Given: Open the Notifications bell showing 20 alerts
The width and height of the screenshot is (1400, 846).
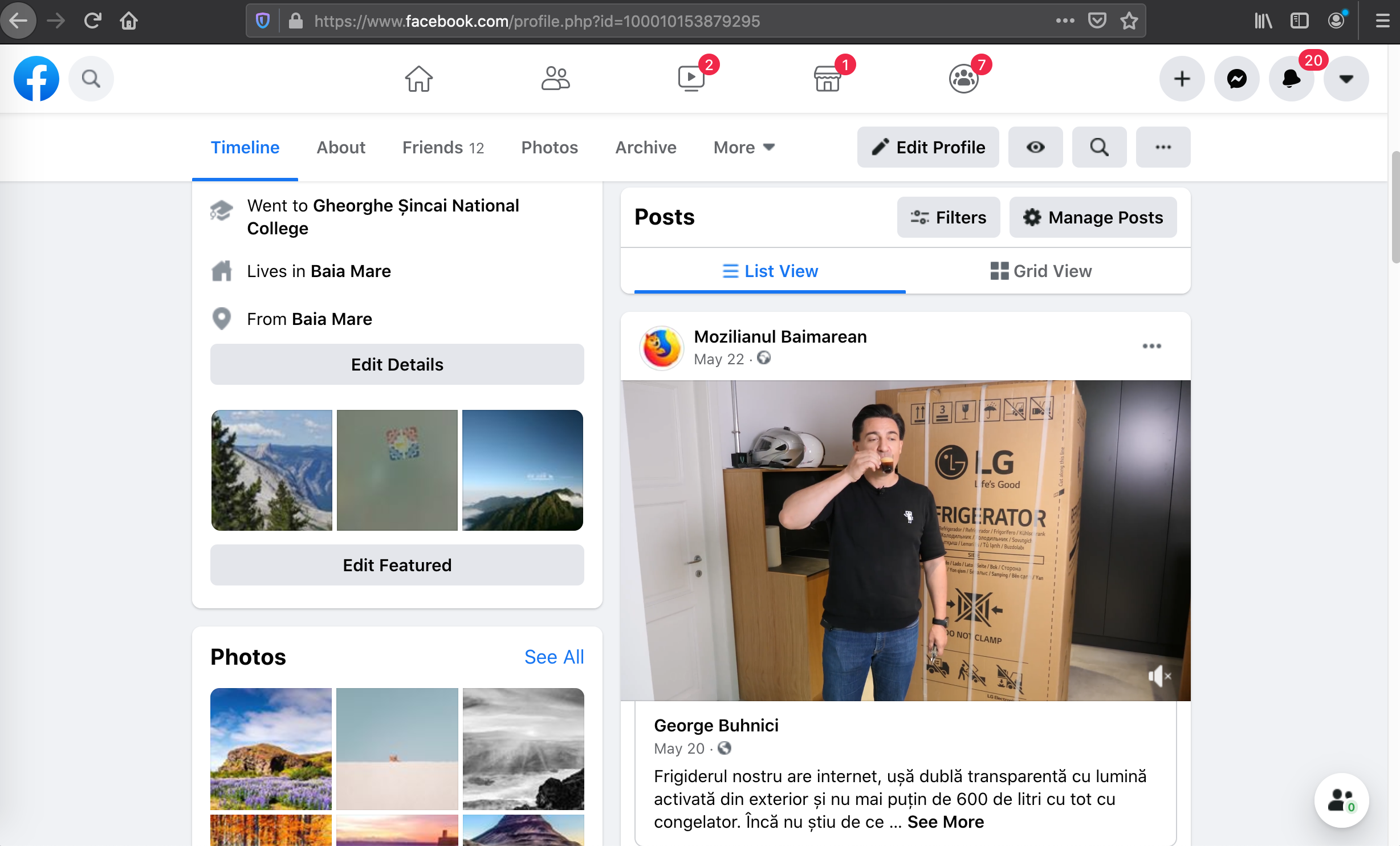Looking at the screenshot, I should point(1291,79).
